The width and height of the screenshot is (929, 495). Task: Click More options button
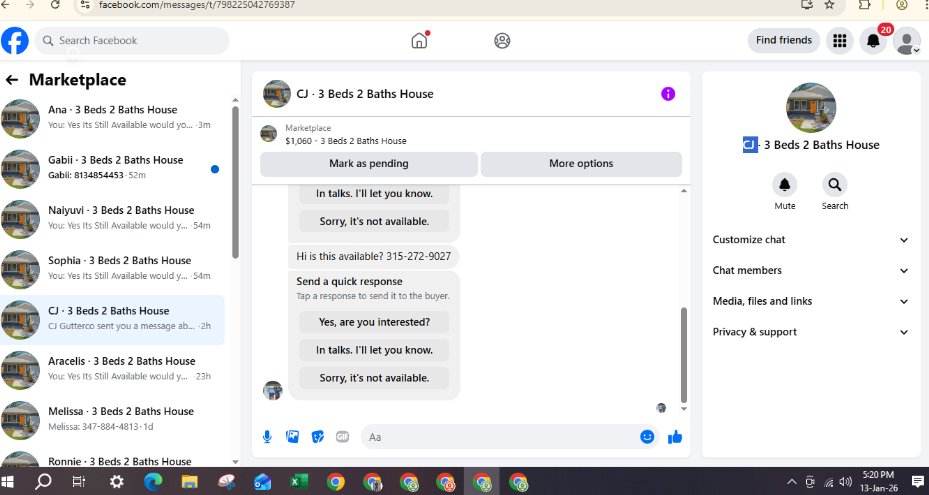point(581,164)
